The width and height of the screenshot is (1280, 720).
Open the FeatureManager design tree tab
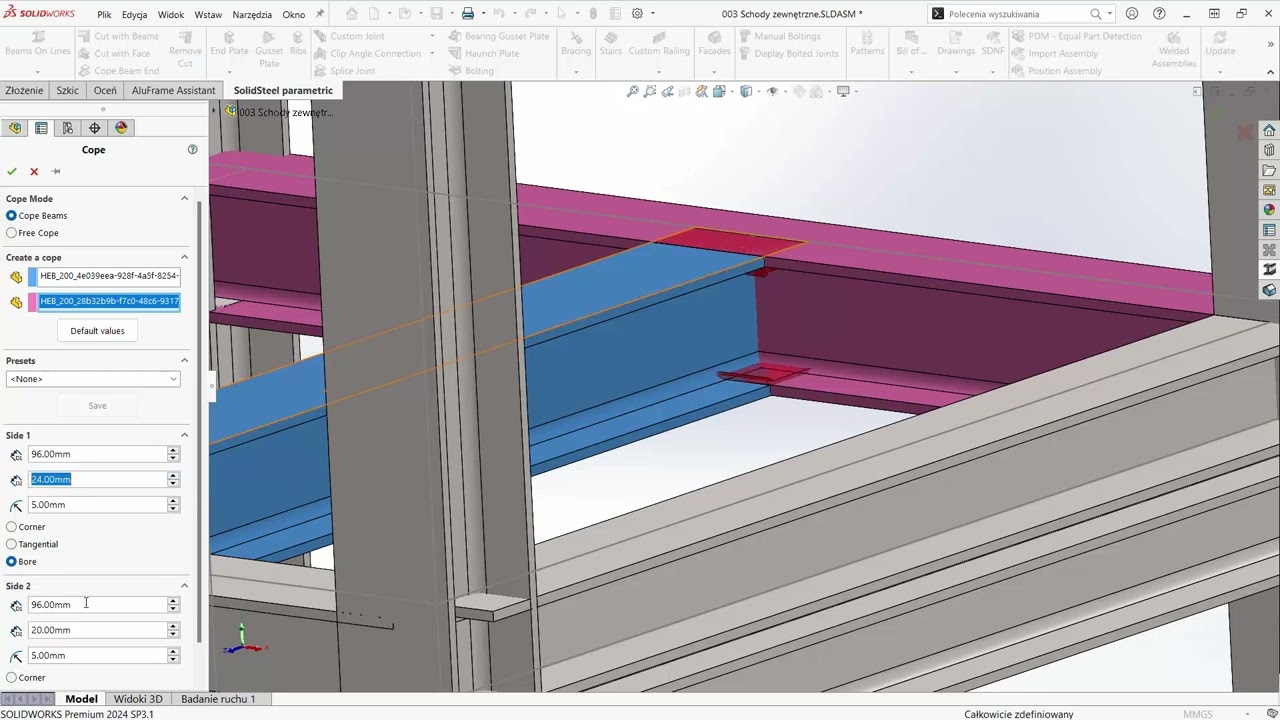tap(15, 128)
